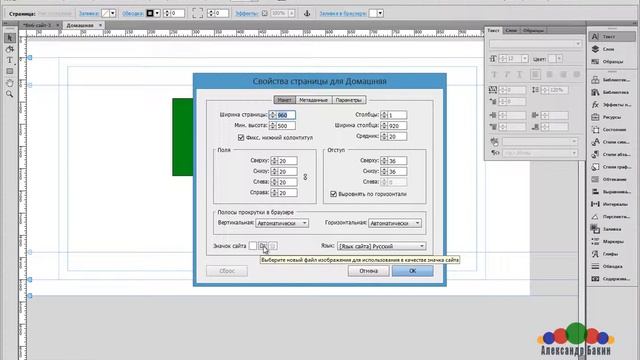Switch to the Метаданные tab

313,100
